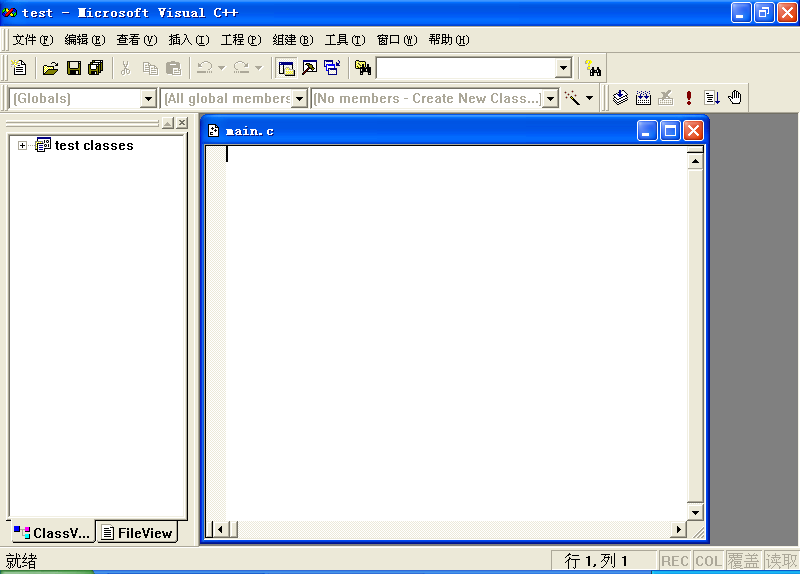The width and height of the screenshot is (800, 574).
Task: Maximize the main.c document window
Action: 670,131
